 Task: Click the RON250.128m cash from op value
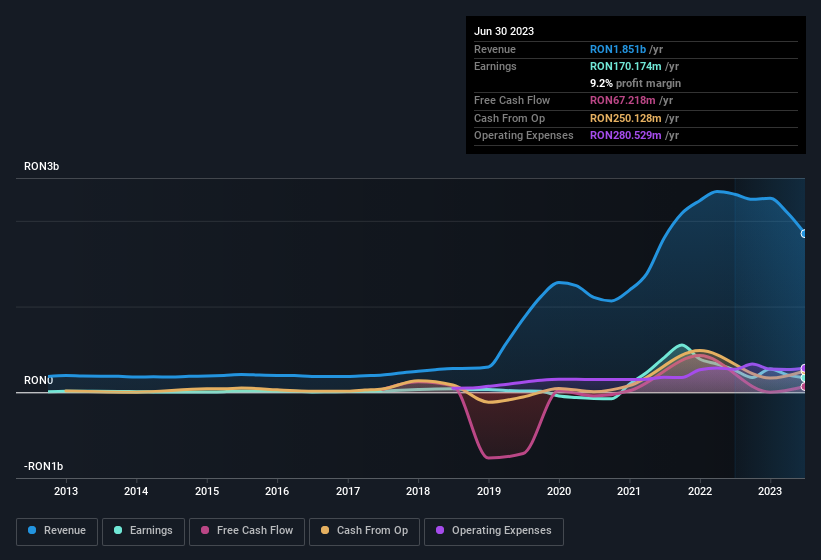point(626,118)
